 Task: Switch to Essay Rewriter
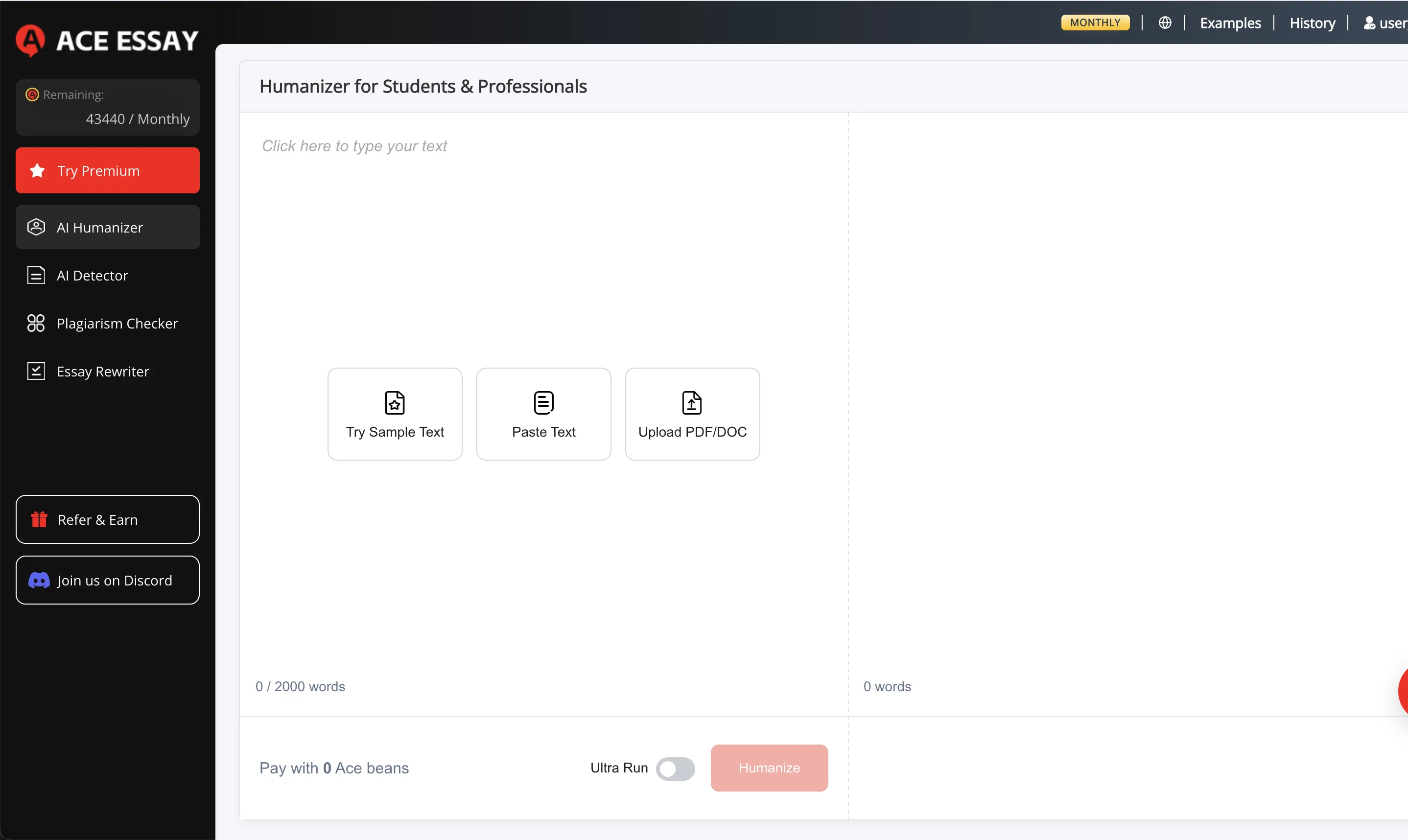pos(108,372)
